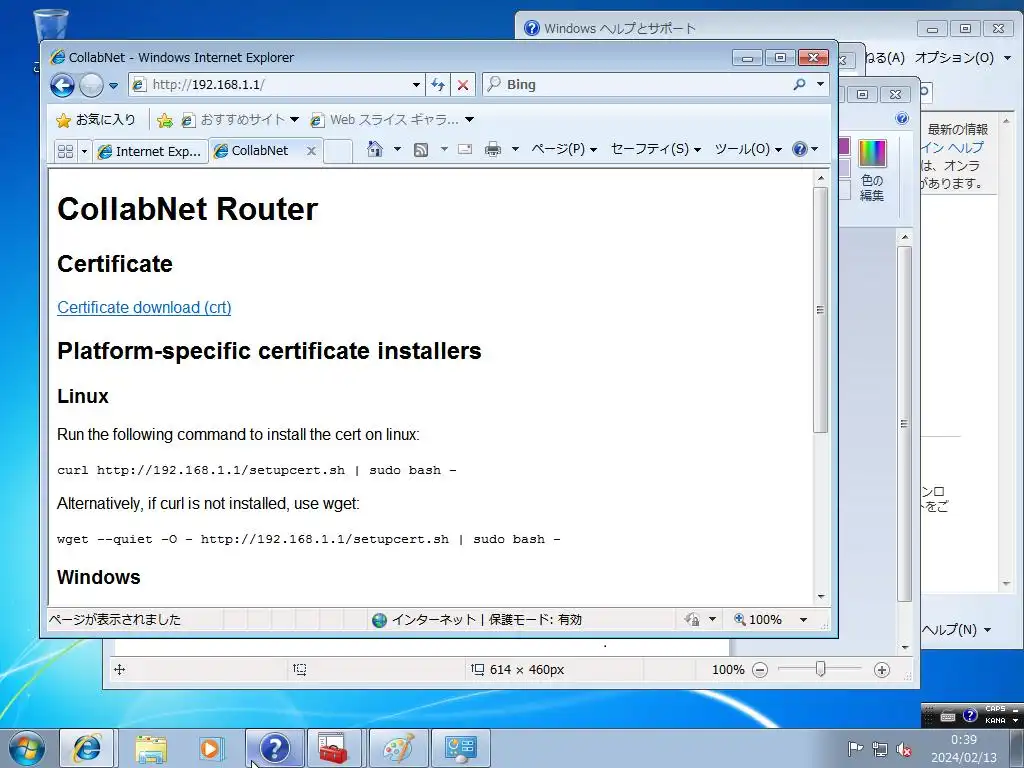Click the Paint help question mark icon
Image resolution: width=1024 pixels, height=768 pixels.
click(902, 118)
